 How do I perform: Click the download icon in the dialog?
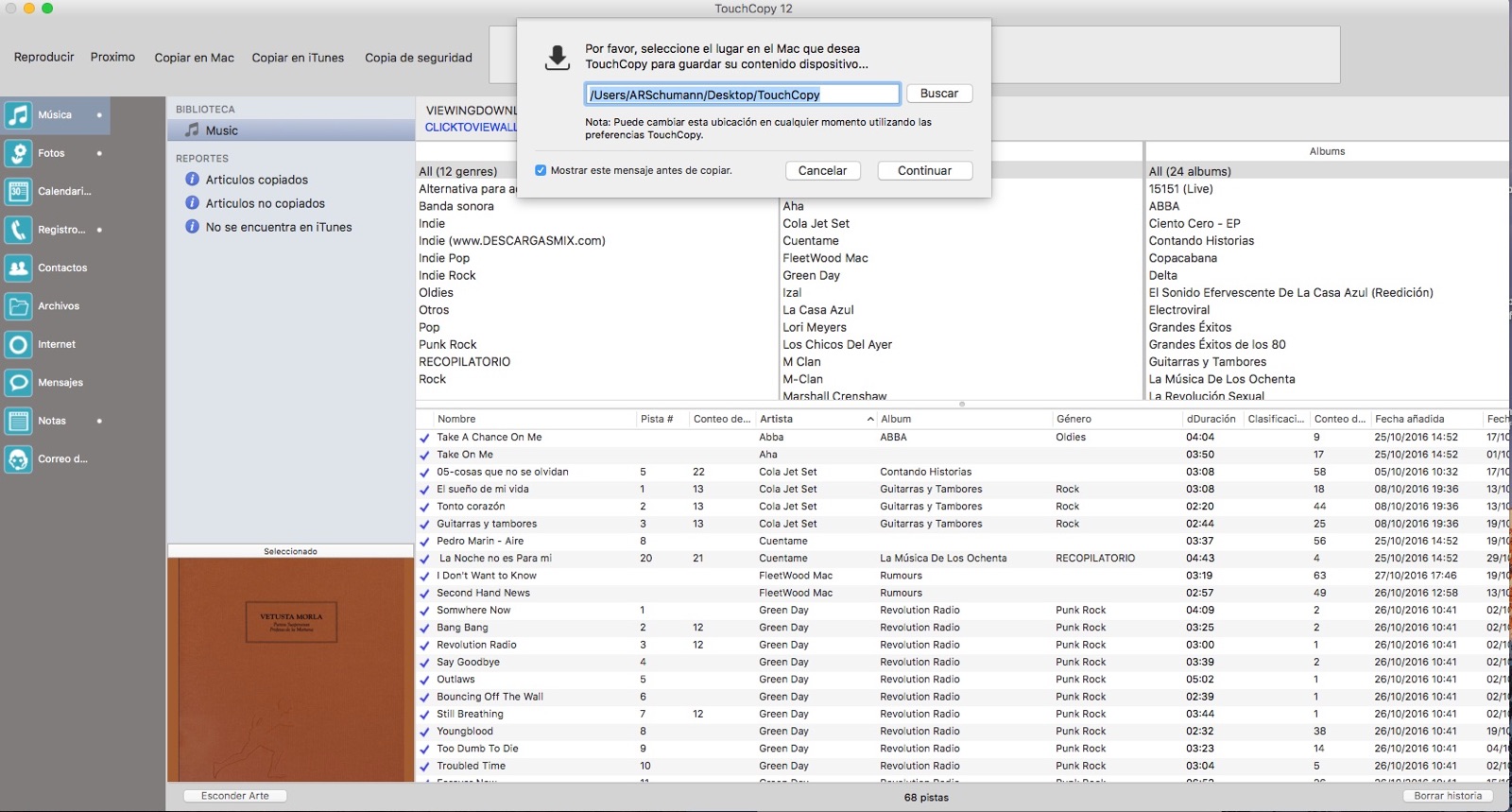pyautogui.click(x=558, y=58)
